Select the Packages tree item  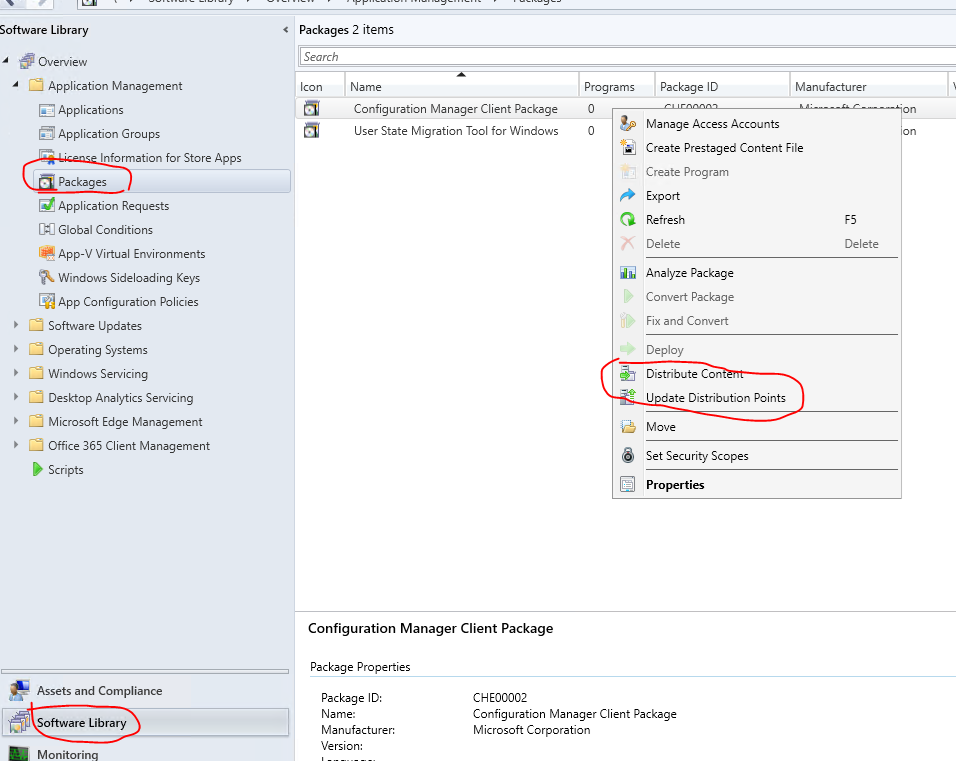pos(162,182)
